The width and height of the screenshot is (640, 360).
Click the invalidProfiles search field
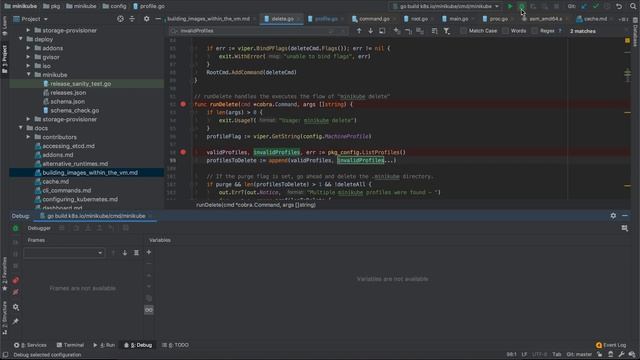pos(257,31)
